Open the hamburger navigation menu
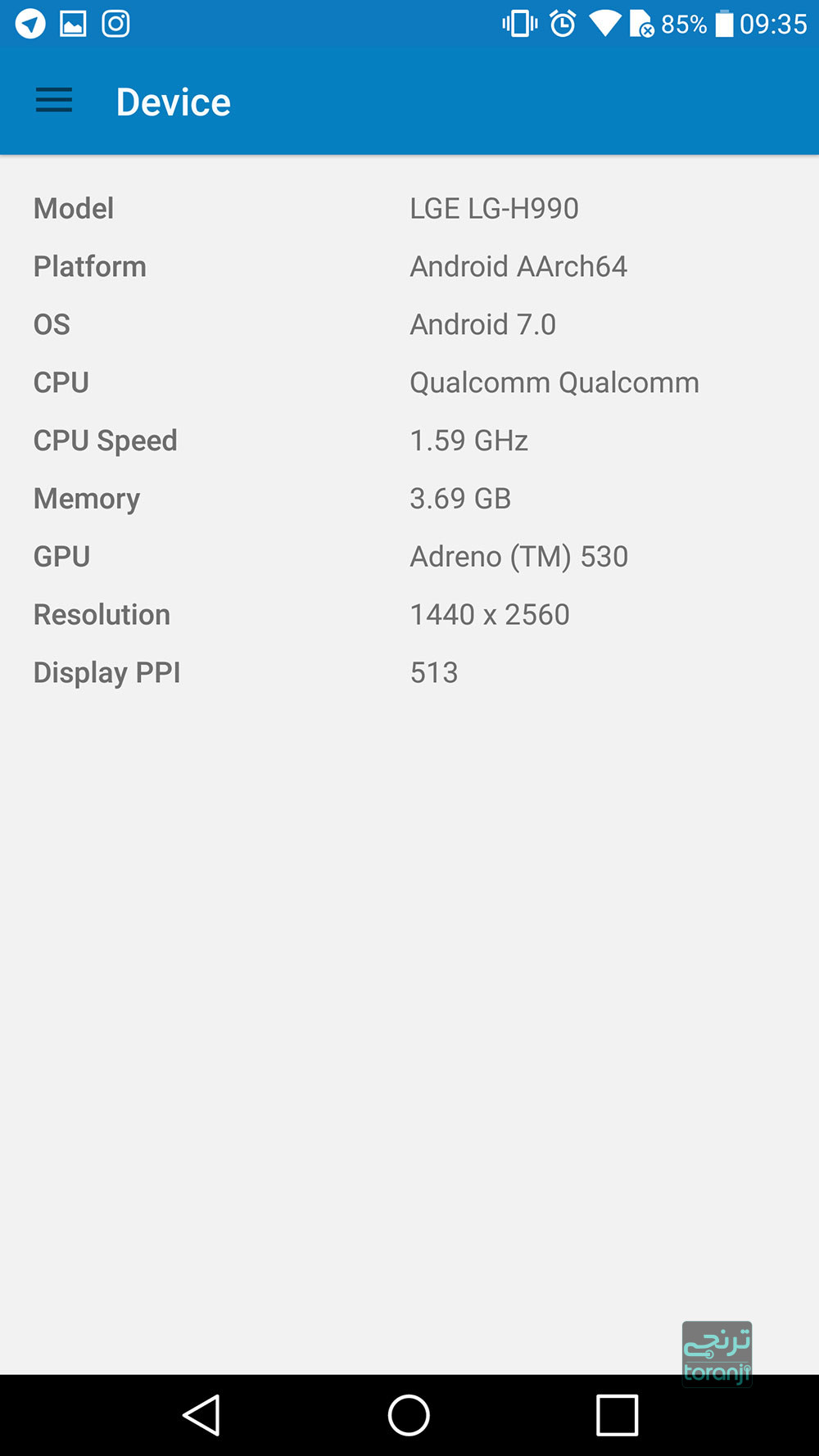The width and height of the screenshot is (819, 1456). pyautogui.click(x=54, y=101)
